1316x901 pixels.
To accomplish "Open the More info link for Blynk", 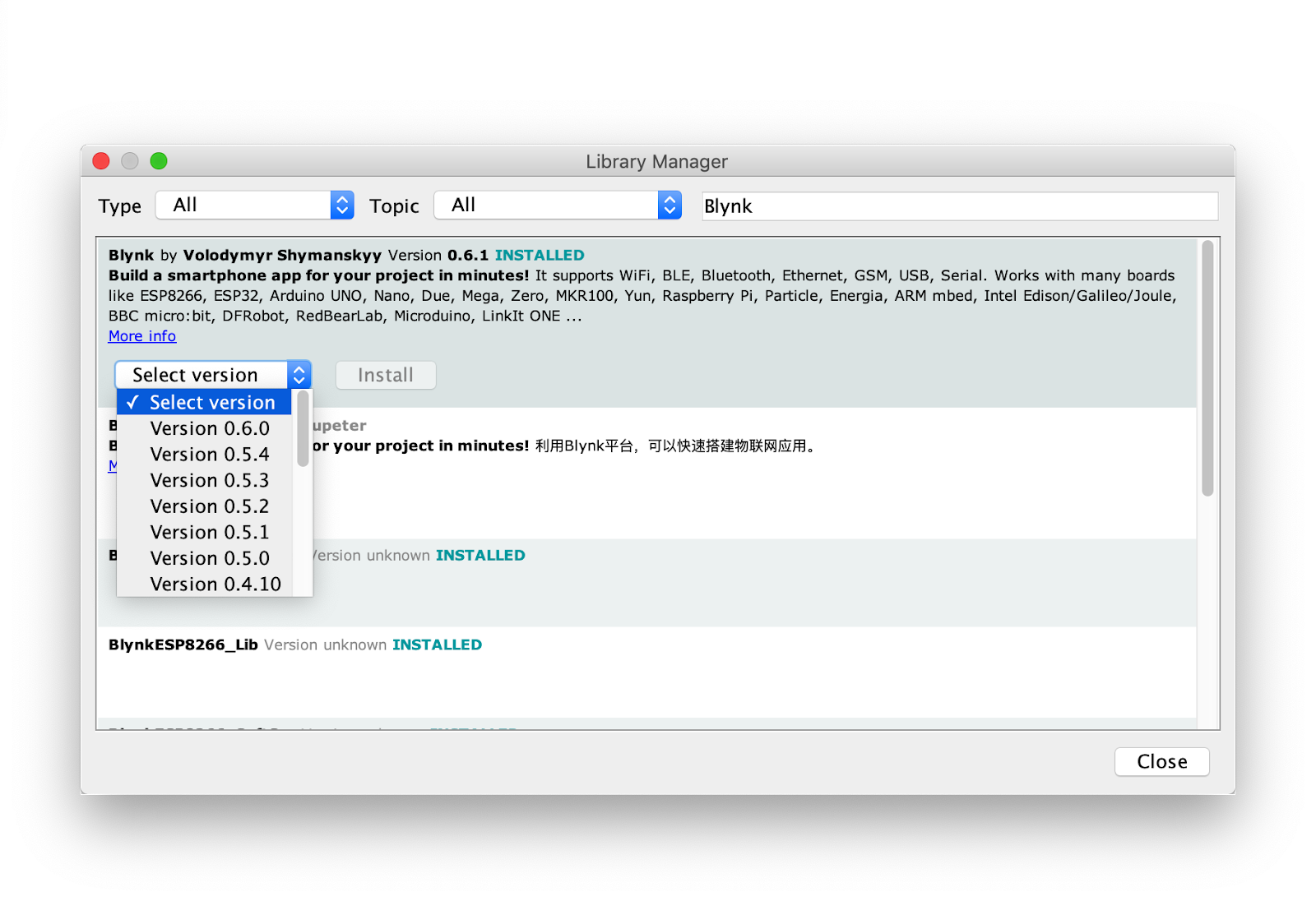I will click(x=142, y=336).
